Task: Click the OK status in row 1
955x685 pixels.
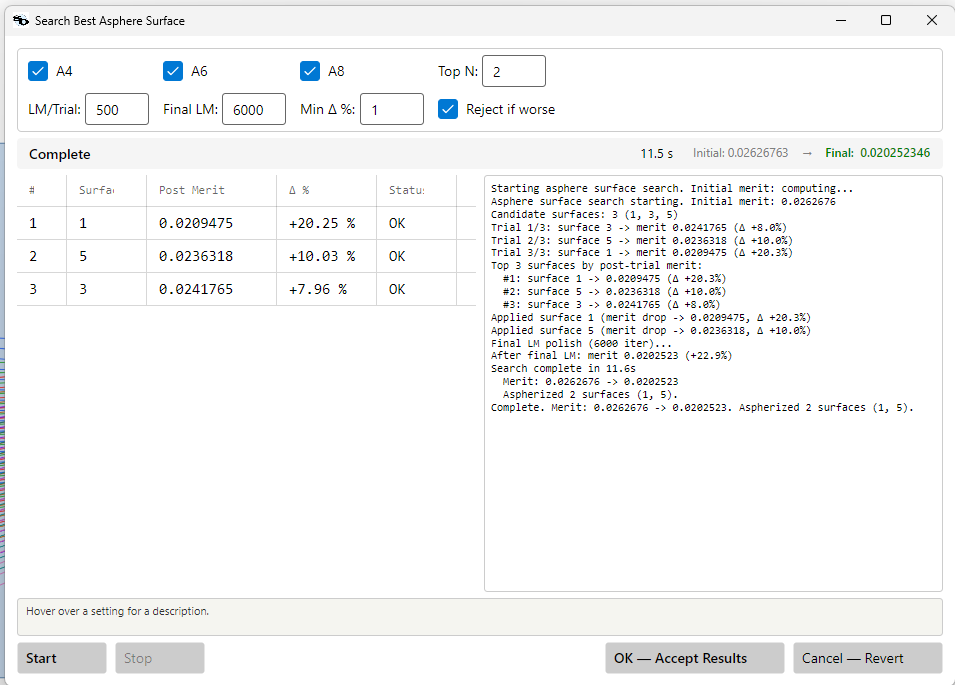Action: (416, 223)
